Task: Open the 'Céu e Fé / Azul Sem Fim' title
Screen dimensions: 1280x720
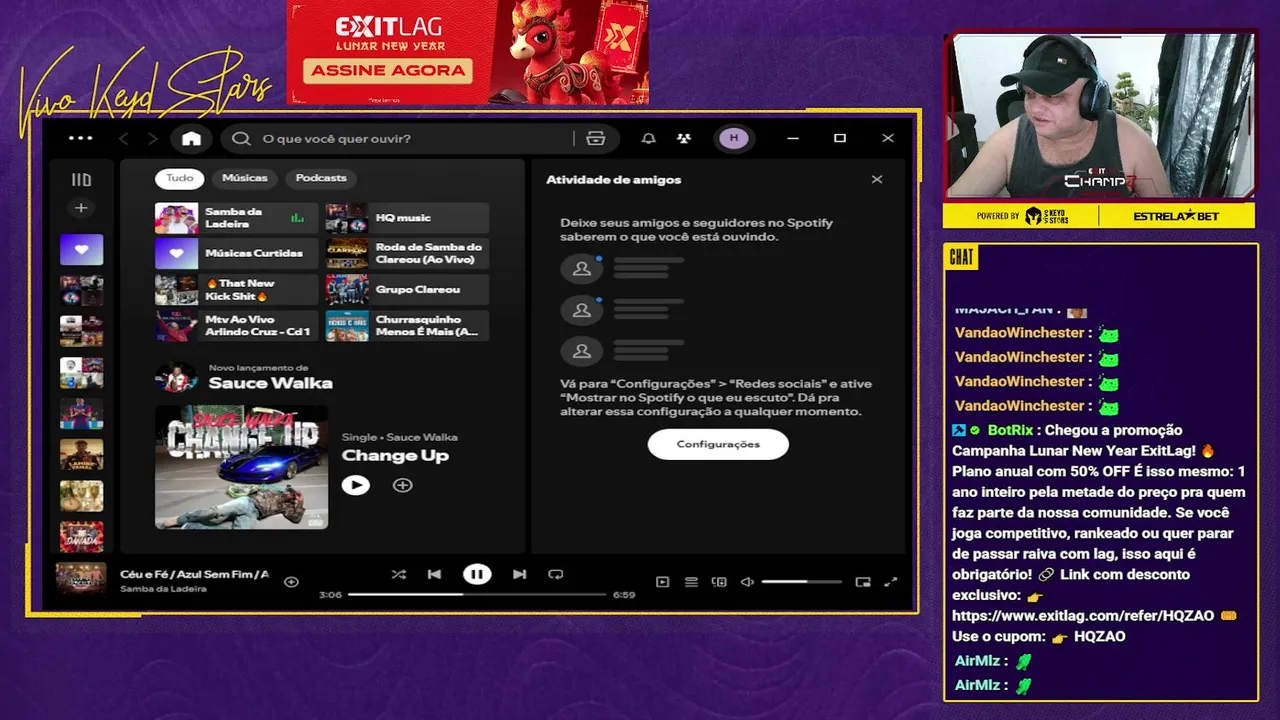Action: click(x=194, y=574)
